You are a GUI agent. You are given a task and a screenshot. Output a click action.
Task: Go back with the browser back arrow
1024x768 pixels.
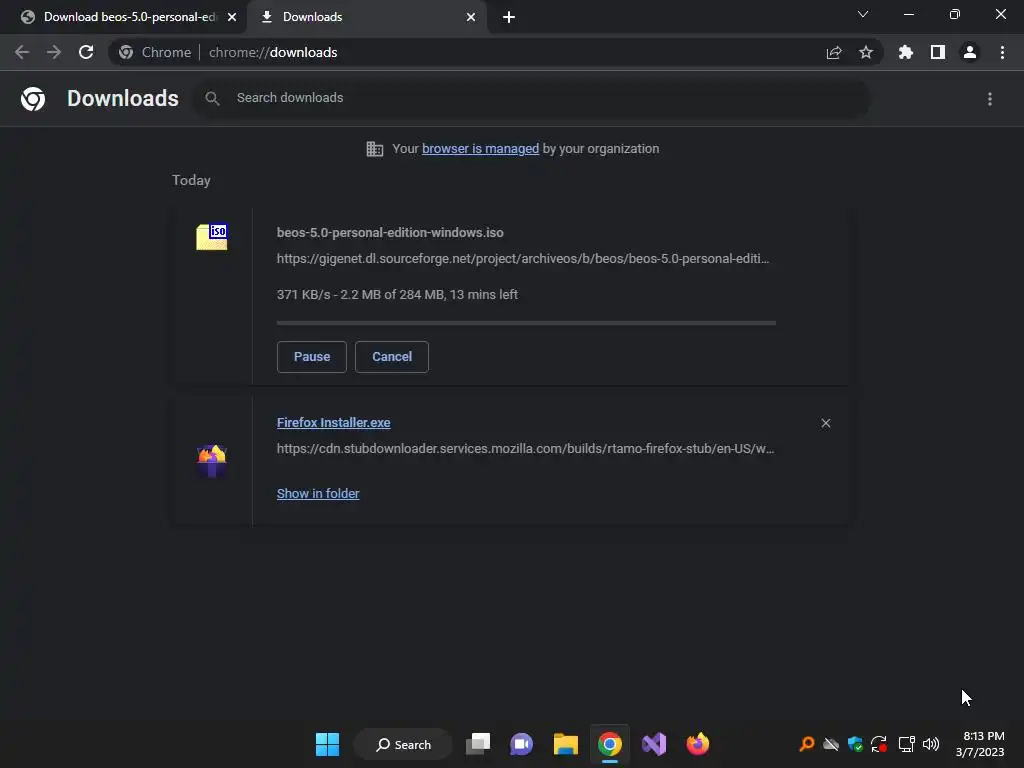22,52
